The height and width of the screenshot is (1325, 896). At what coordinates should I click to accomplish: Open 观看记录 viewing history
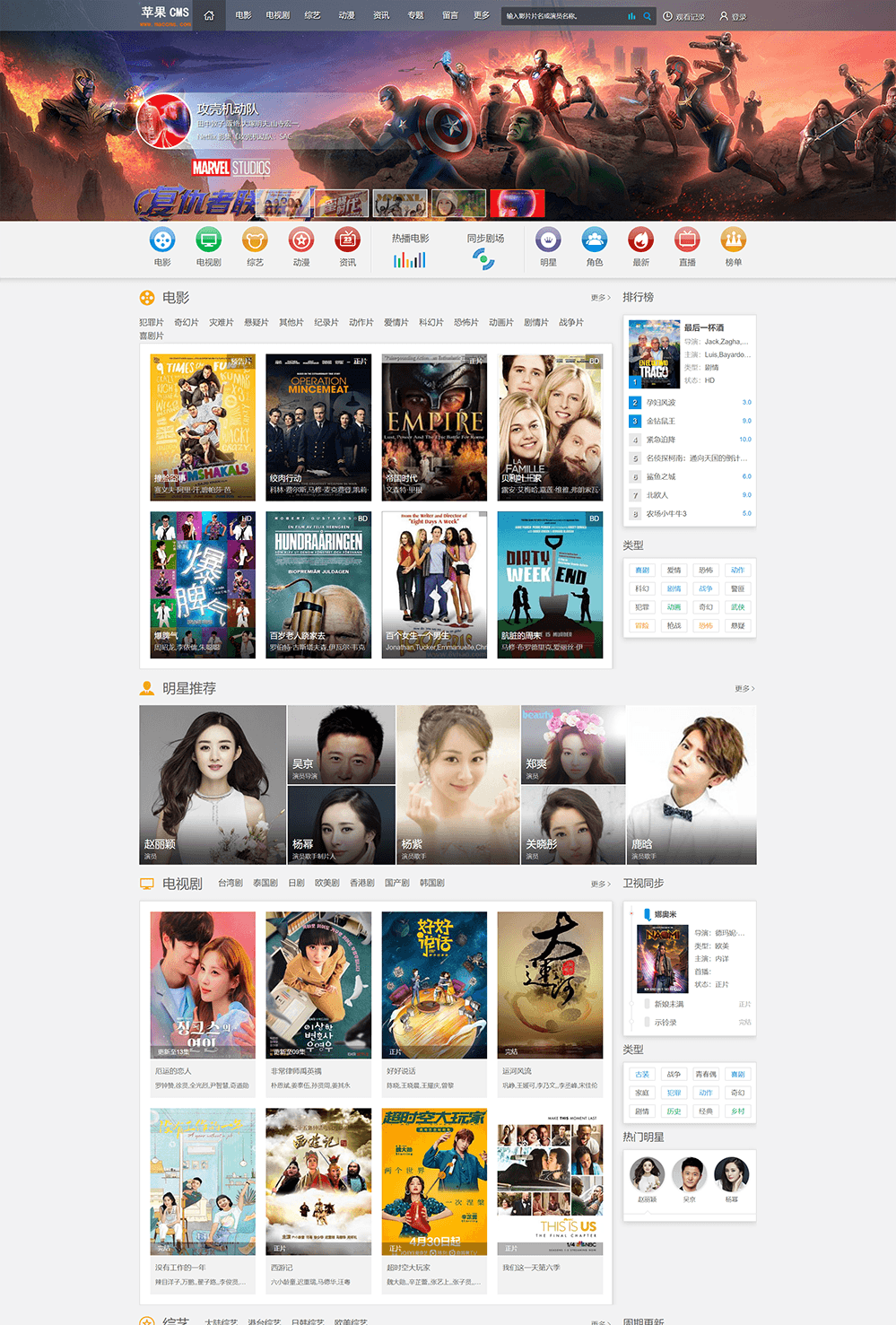[x=684, y=16]
